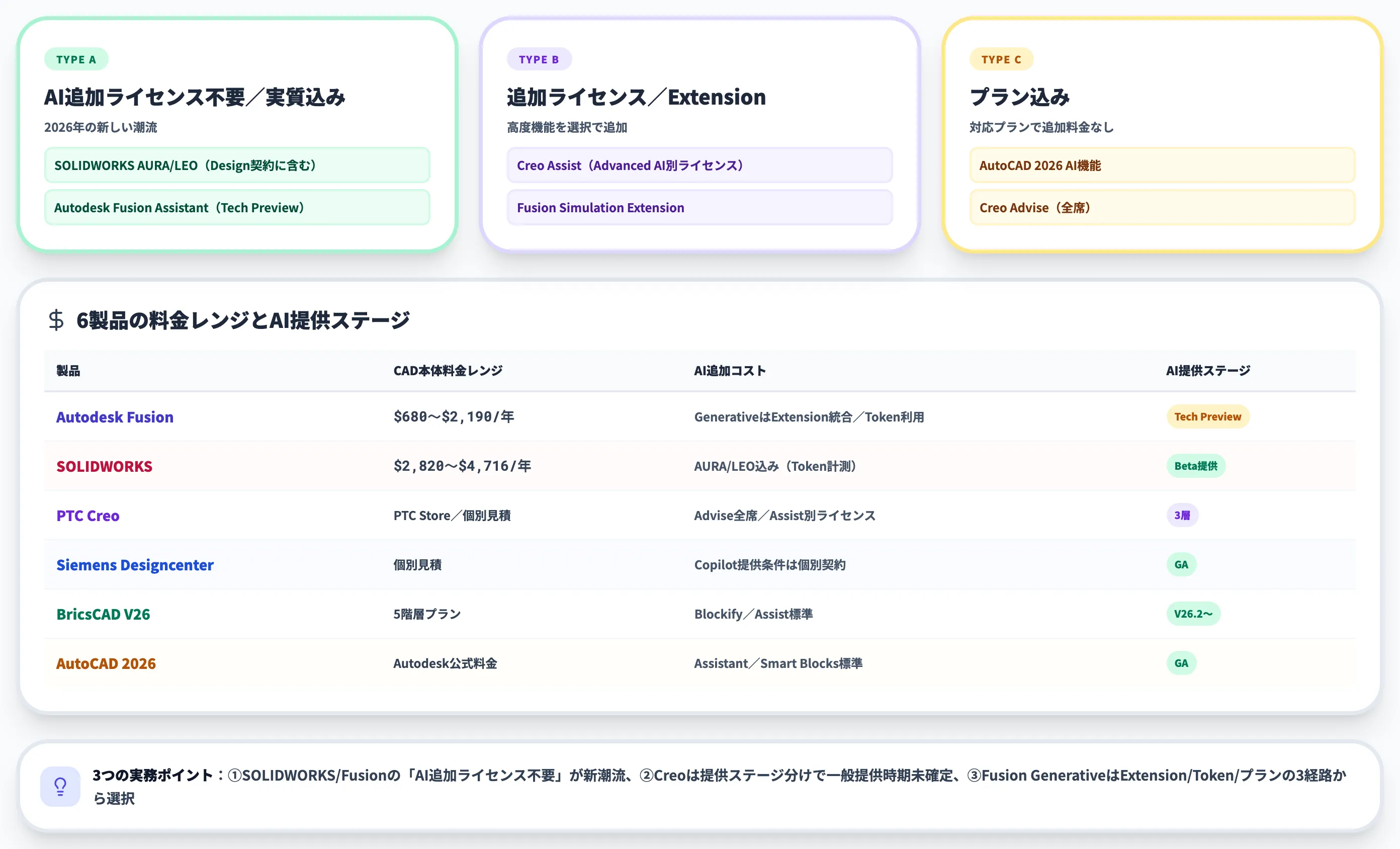
Task: Click AutoCAD 2026 AI機能 item
Action: click(1162, 165)
